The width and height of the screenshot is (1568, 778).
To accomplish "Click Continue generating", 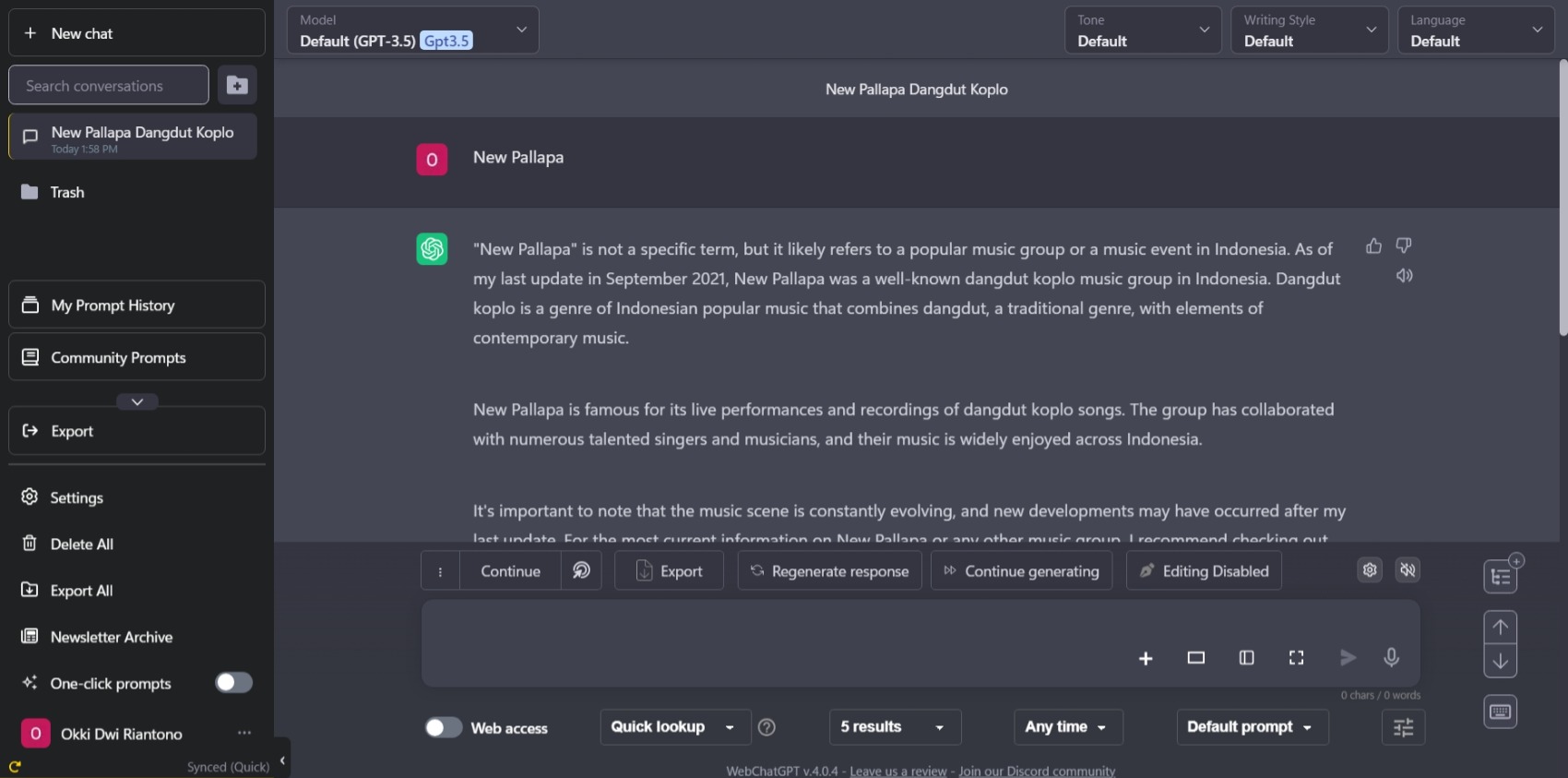I will click(1022, 571).
